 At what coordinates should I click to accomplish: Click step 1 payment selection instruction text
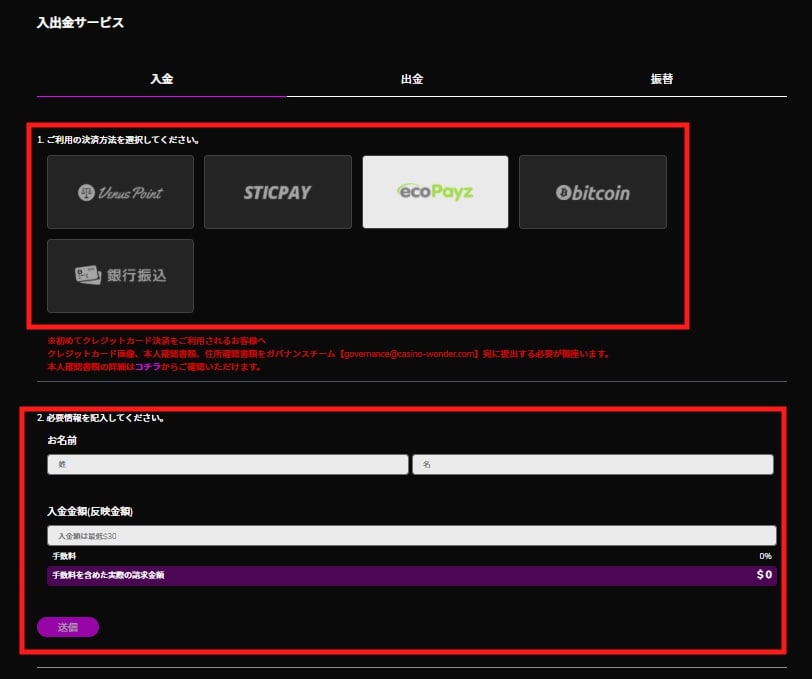118,140
